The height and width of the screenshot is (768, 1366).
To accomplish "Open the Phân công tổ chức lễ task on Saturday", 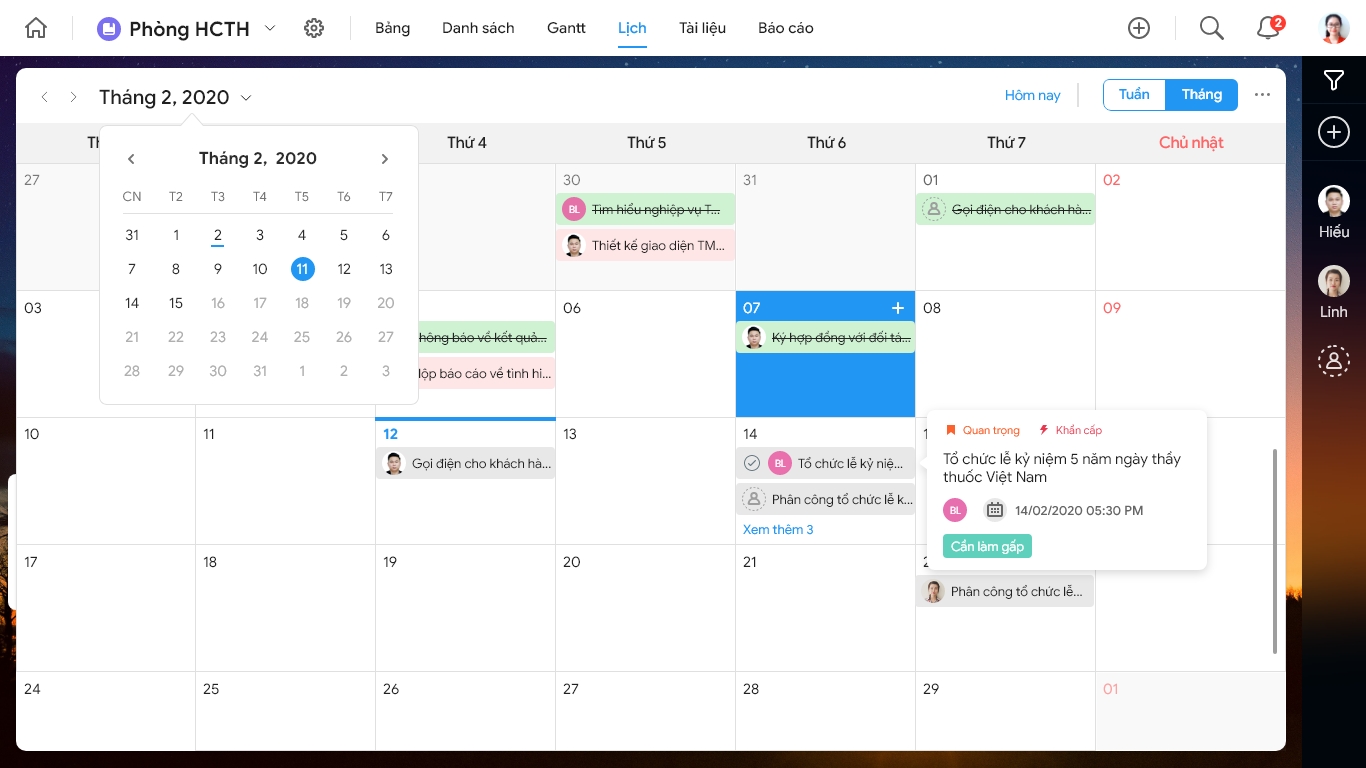I will pos(1005,591).
